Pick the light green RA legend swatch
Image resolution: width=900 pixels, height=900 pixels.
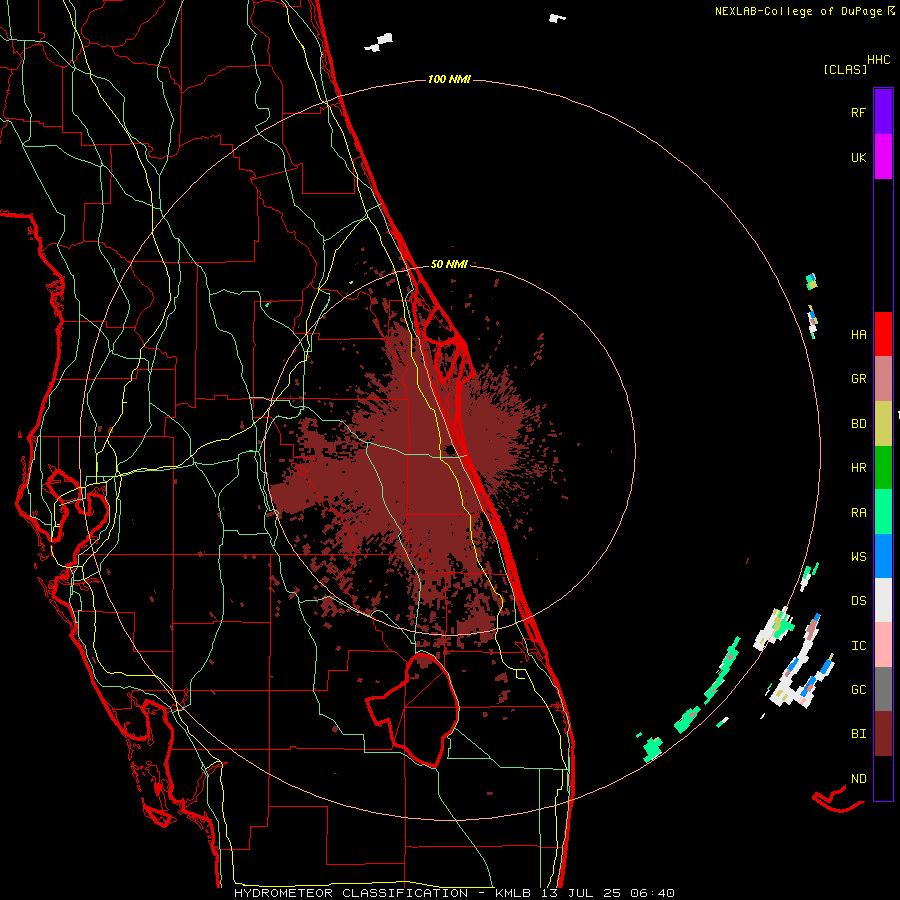pos(883,511)
